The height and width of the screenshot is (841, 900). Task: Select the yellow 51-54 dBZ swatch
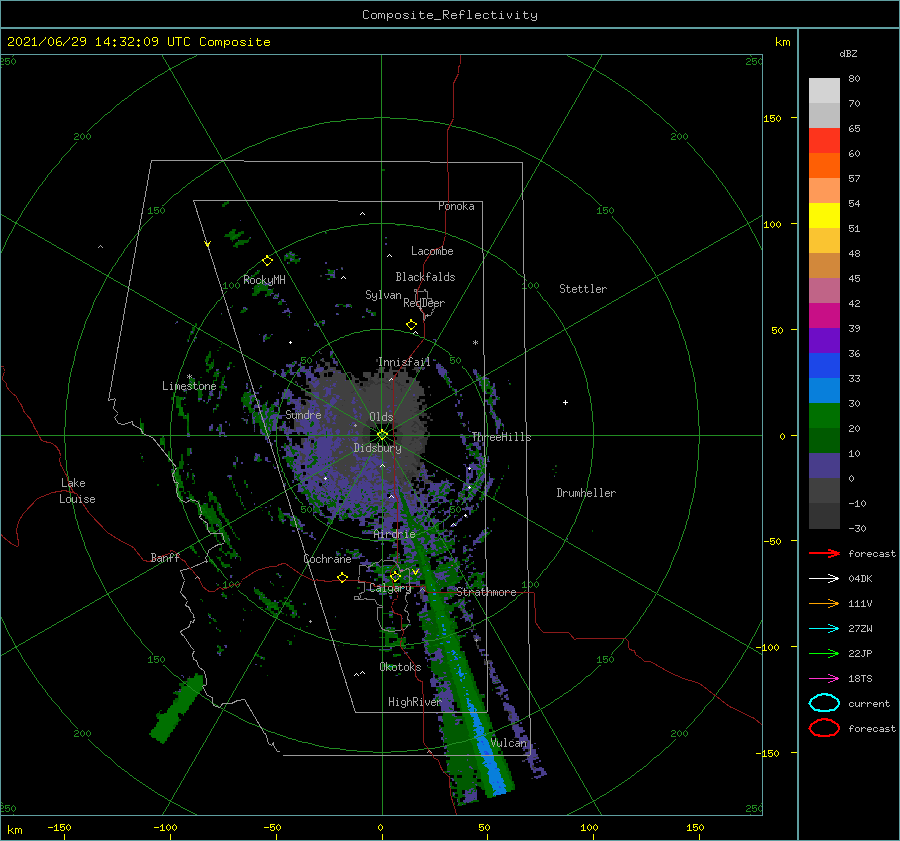(824, 216)
